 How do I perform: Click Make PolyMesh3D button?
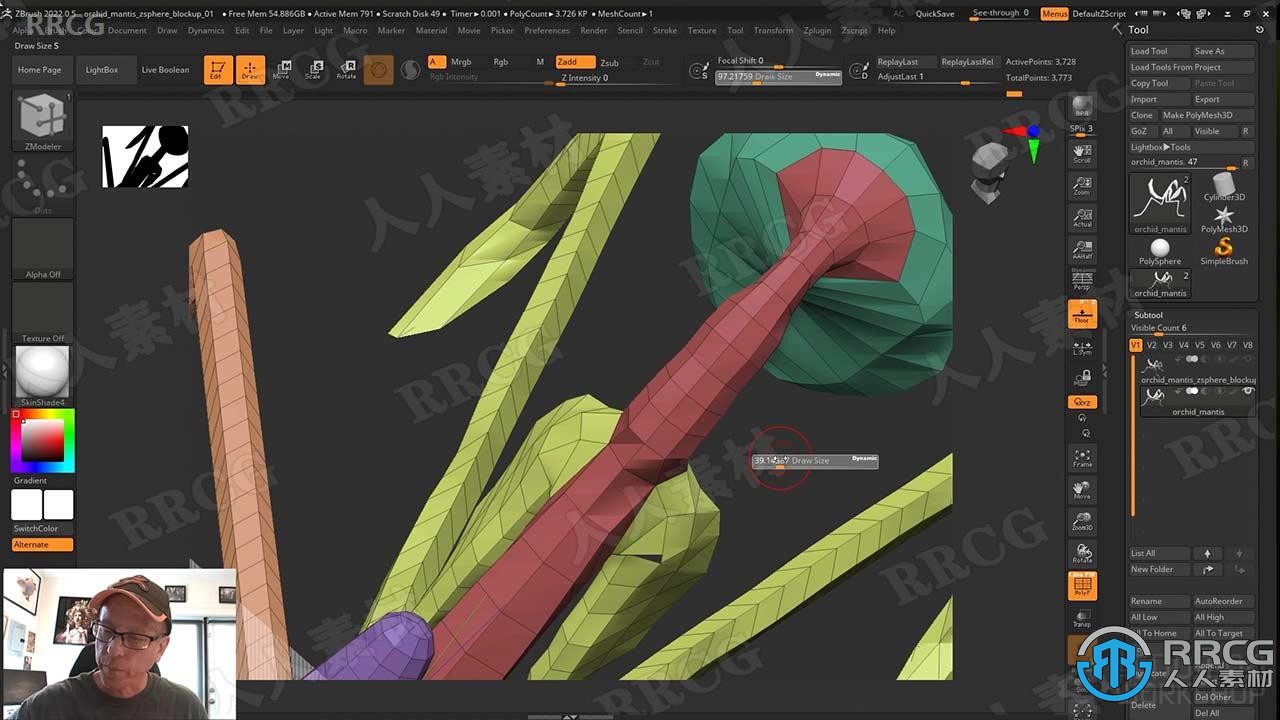(x=1206, y=115)
